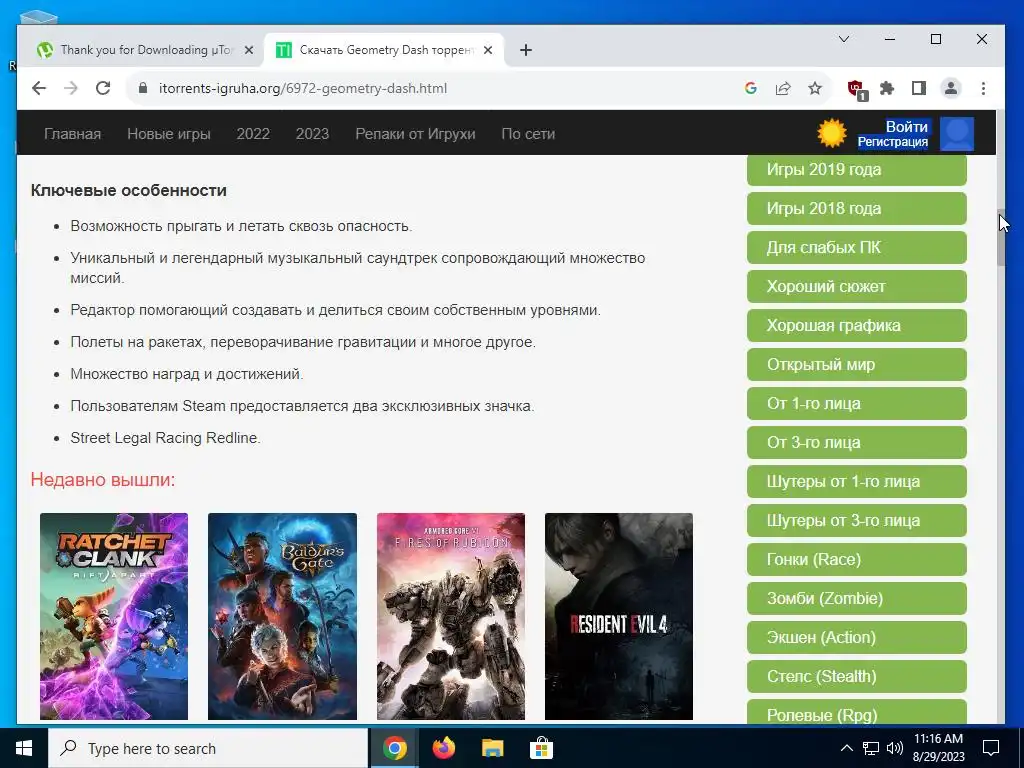Open the Google icon in the address bar
The image size is (1024, 768).
[750, 88]
